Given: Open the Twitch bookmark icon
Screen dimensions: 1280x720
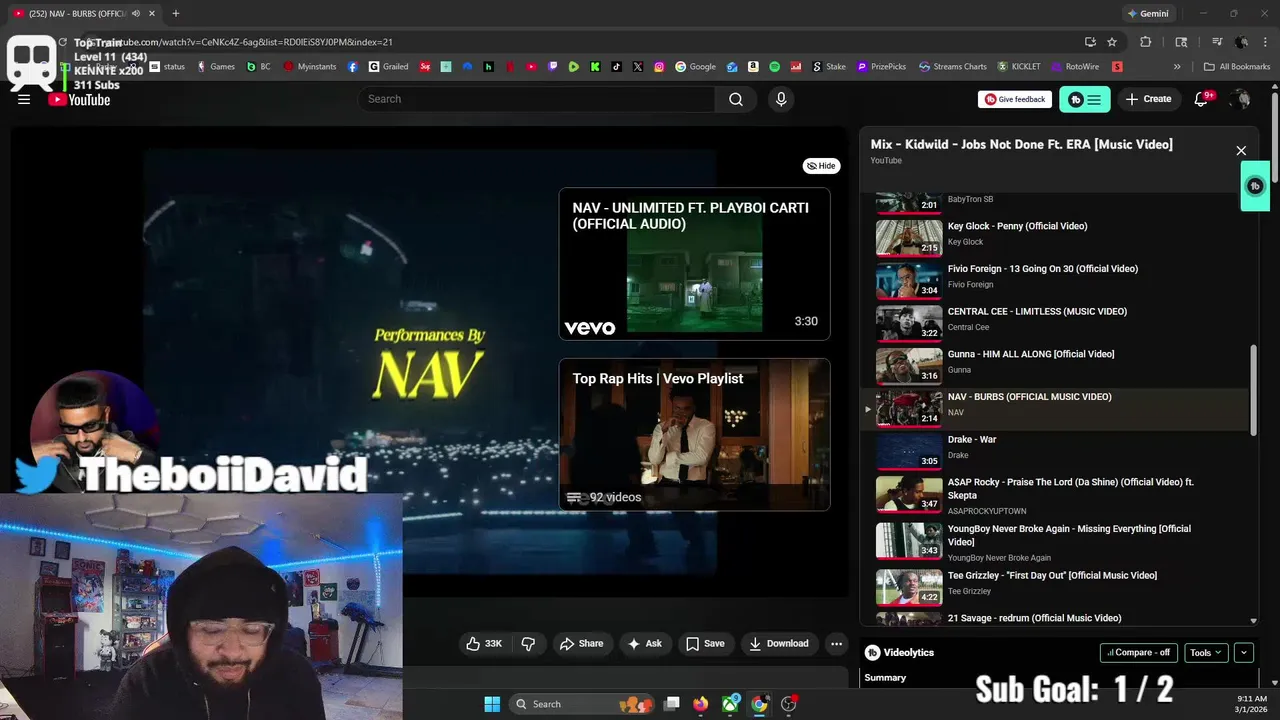Looking at the screenshot, I should click(553, 67).
